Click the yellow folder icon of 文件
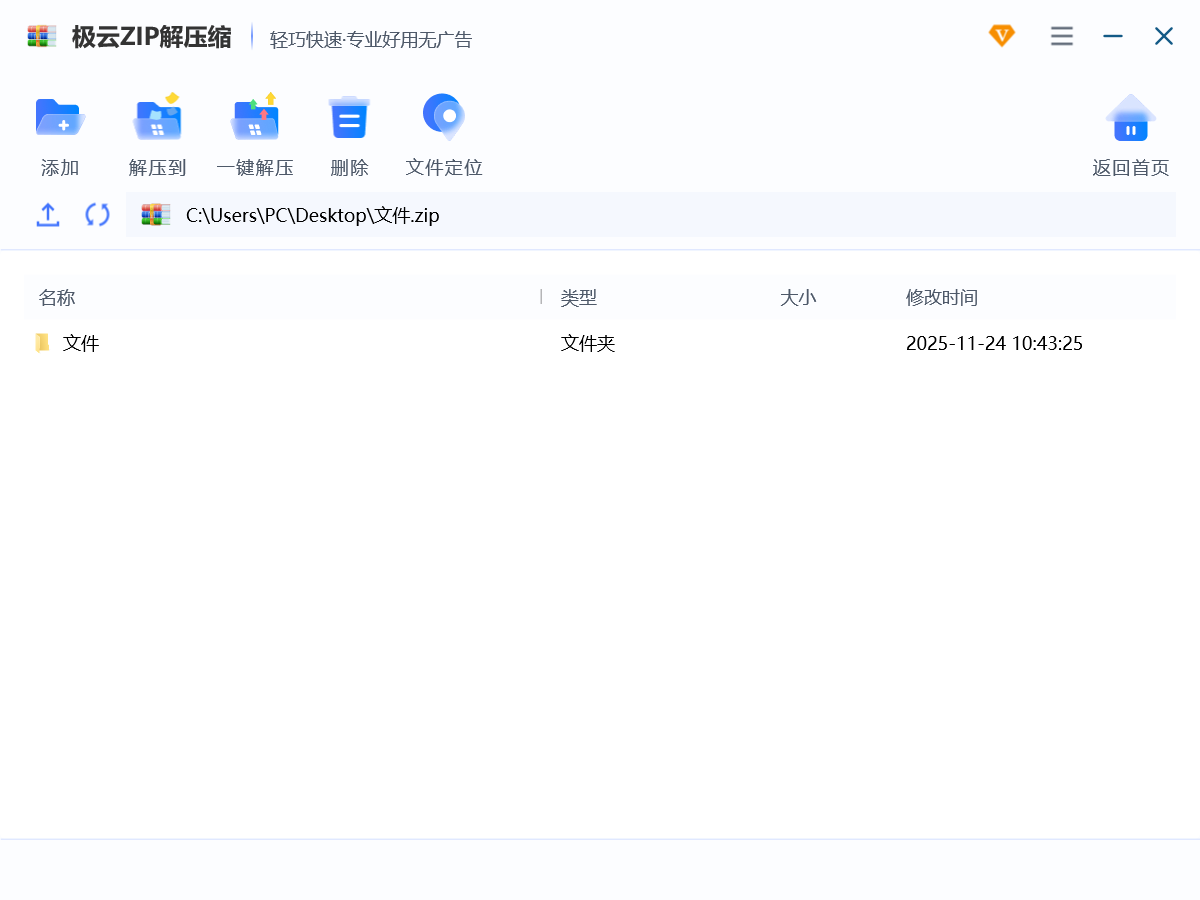 (x=42, y=344)
